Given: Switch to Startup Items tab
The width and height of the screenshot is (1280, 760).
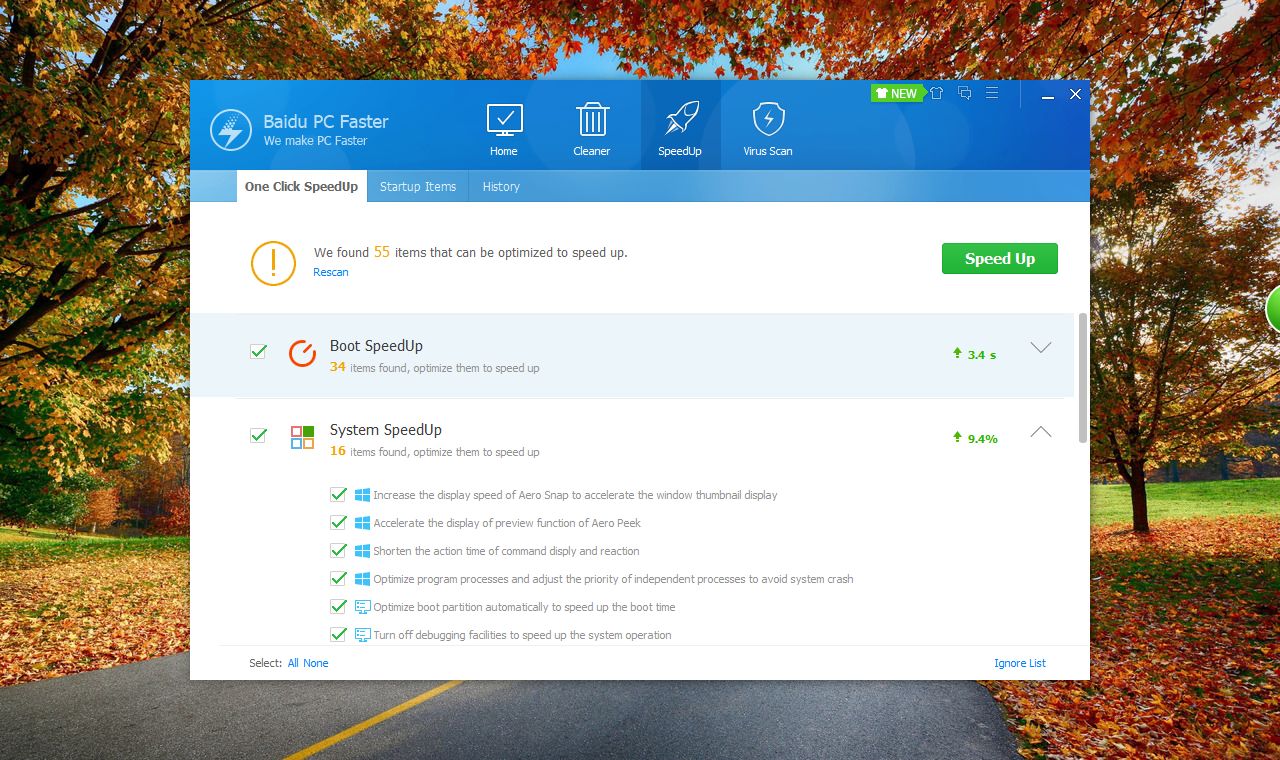Looking at the screenshot, I should [418, 186].
